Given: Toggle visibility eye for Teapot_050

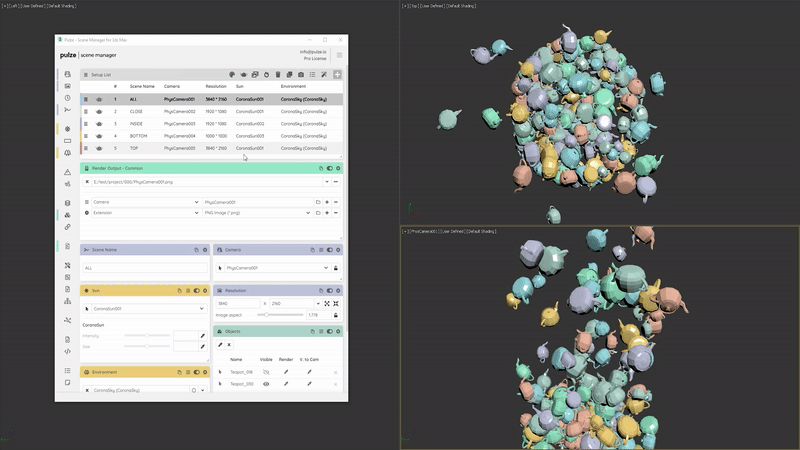Looking at the screenshot, I should [266, 384].
